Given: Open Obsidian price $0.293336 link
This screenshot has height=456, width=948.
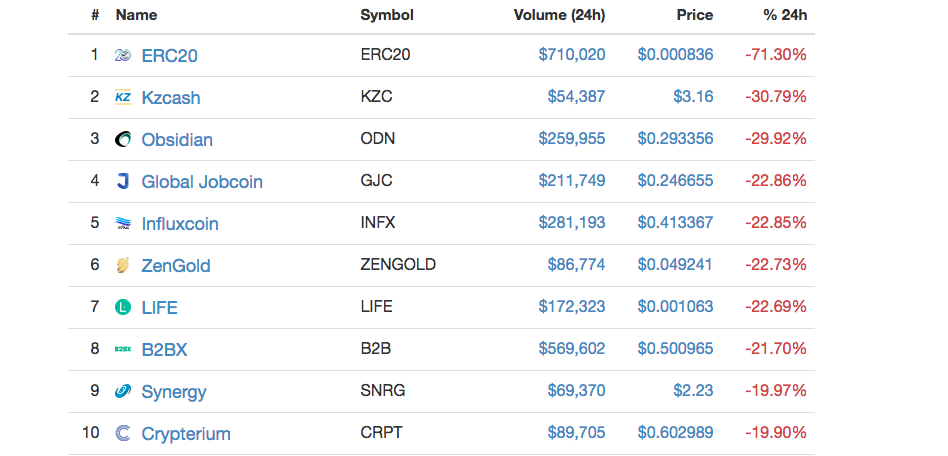Looking at the screenshot, I should click(x=676, y=139).
